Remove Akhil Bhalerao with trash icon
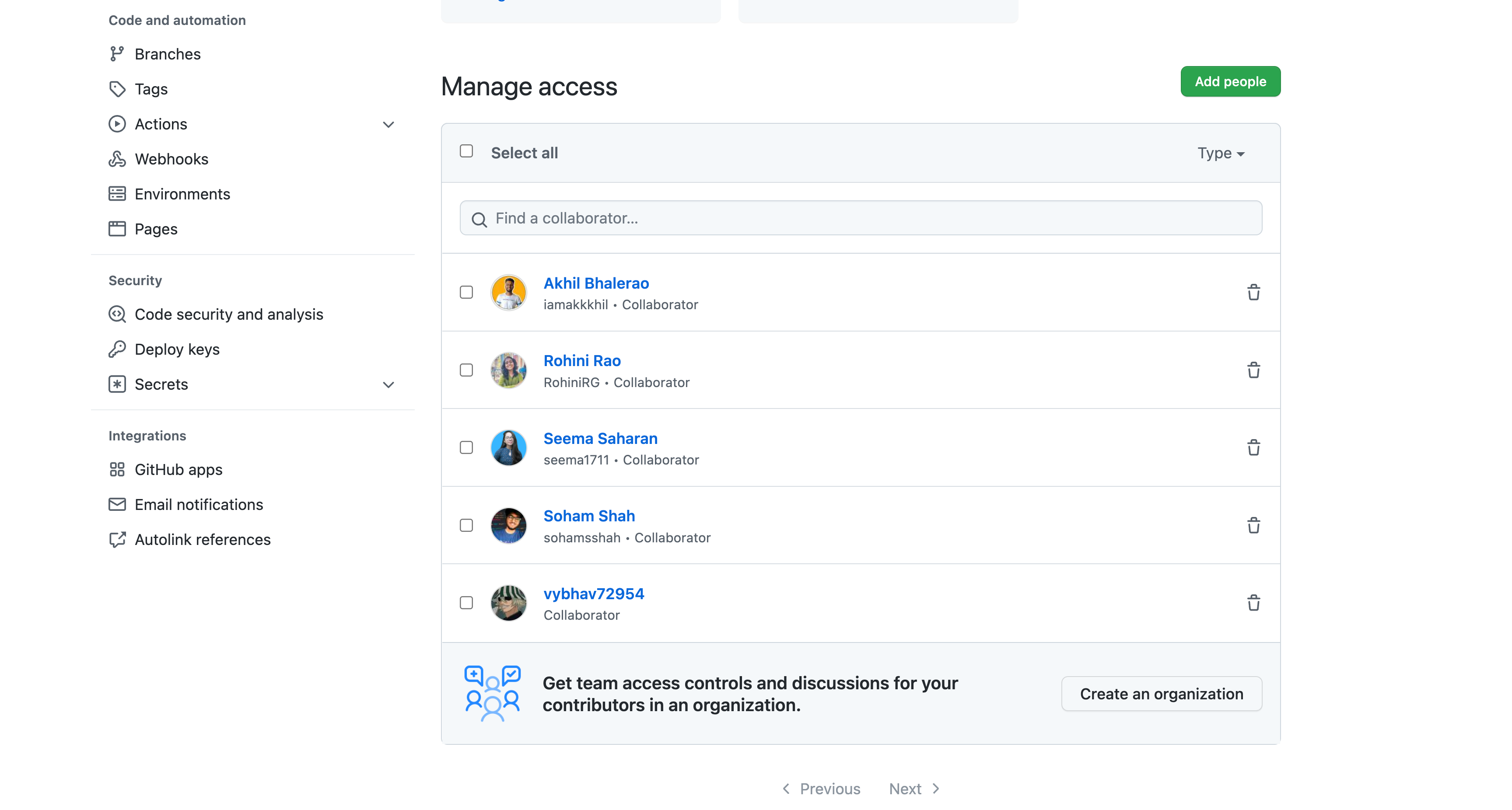The image size is (1512, 810). [1253, 292]
